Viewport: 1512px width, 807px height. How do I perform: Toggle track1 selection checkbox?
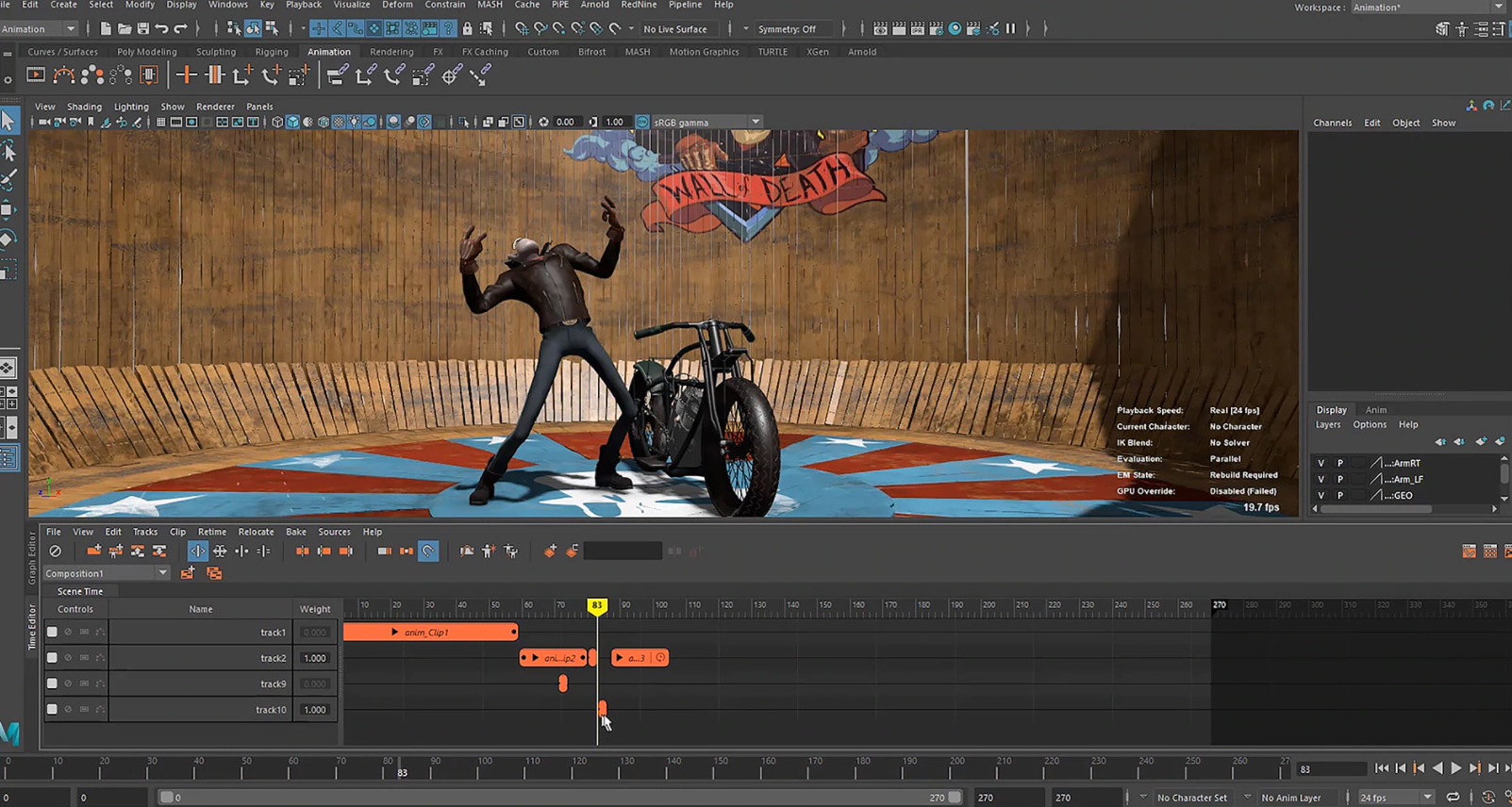coord(52,633)
